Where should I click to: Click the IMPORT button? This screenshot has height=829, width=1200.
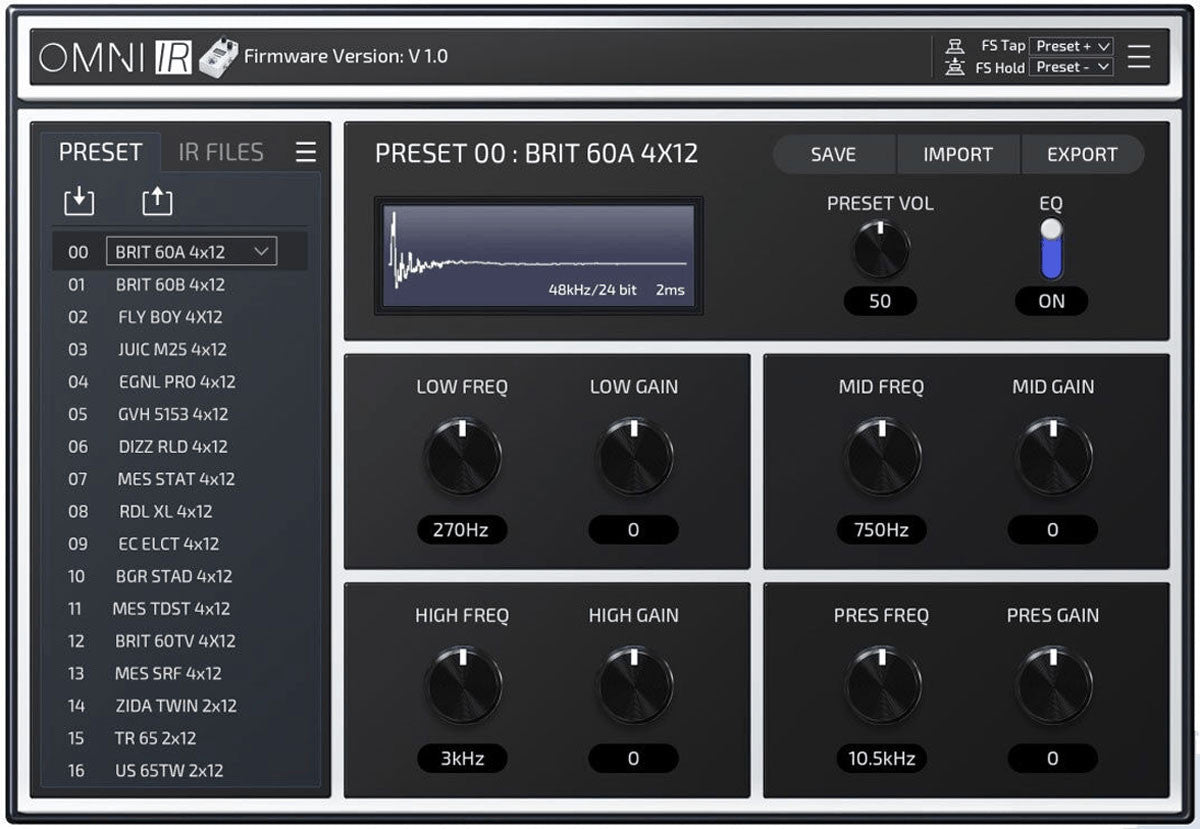958,154
